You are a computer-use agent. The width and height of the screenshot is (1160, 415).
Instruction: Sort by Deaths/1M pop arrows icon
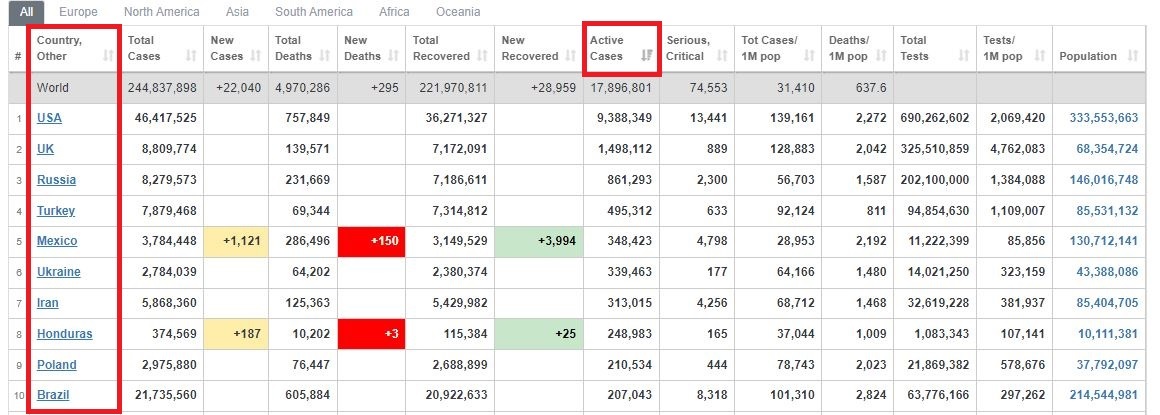tap(881, 56)
